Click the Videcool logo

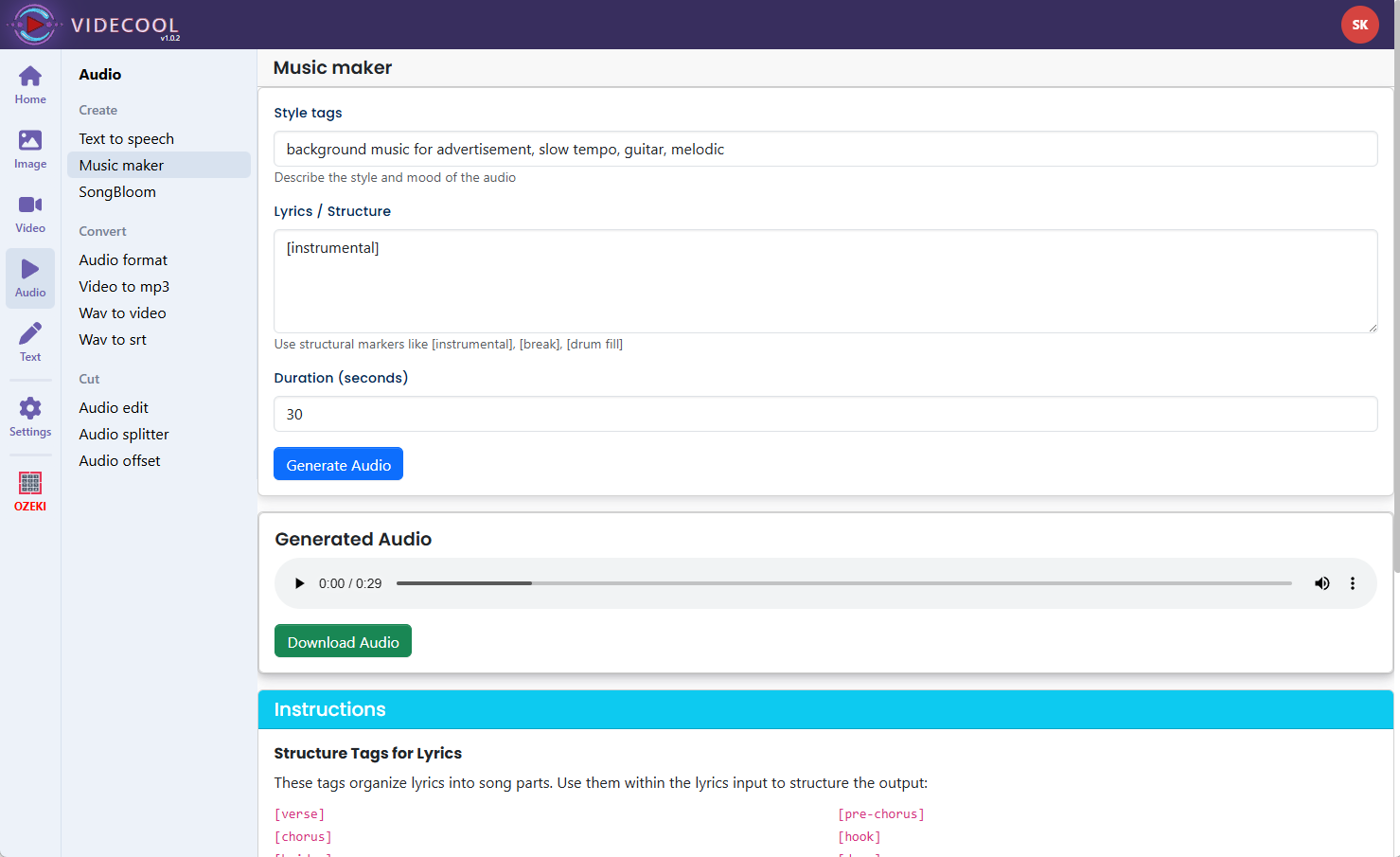pyautogui.click(x=35, y=25)
